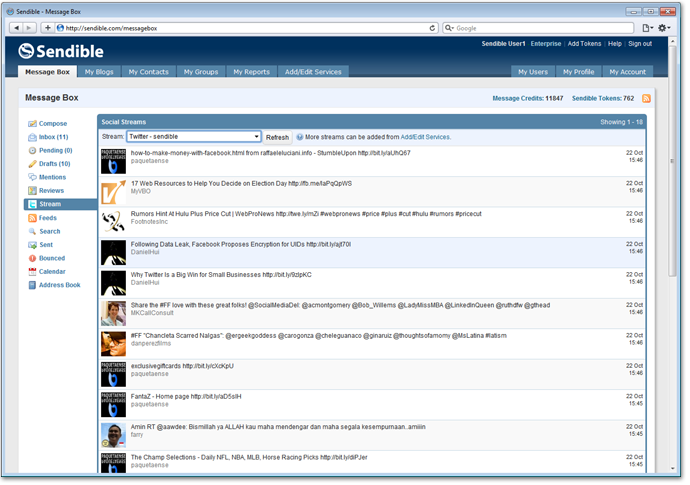Screen dimensions: 690x485
Task: Open the Pending (0) link
Action: [x=55, y=151]
